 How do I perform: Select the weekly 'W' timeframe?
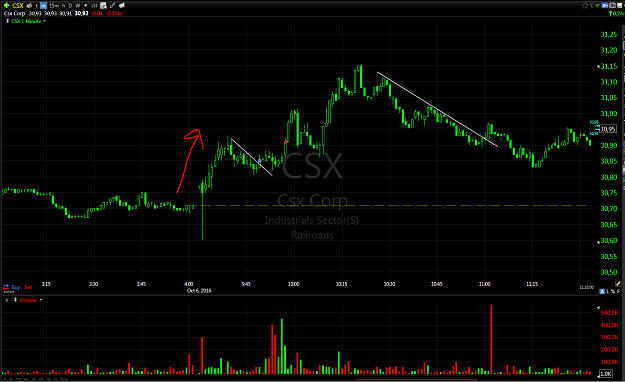(x=78, y=6)
